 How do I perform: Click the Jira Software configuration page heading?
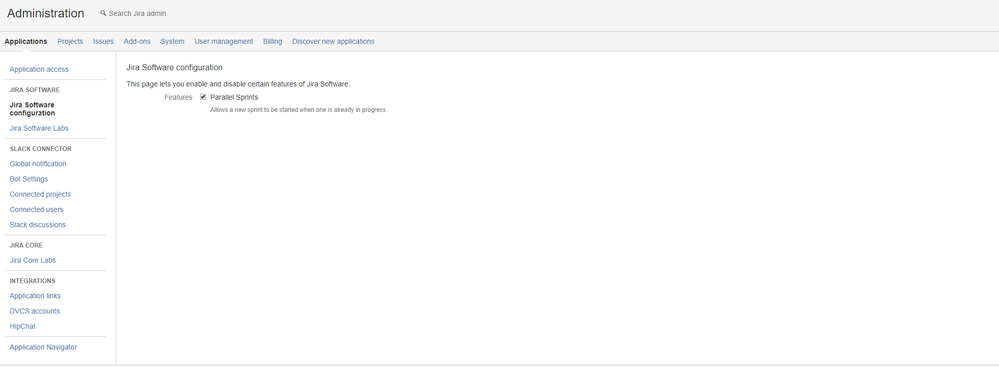coord(175,68)
